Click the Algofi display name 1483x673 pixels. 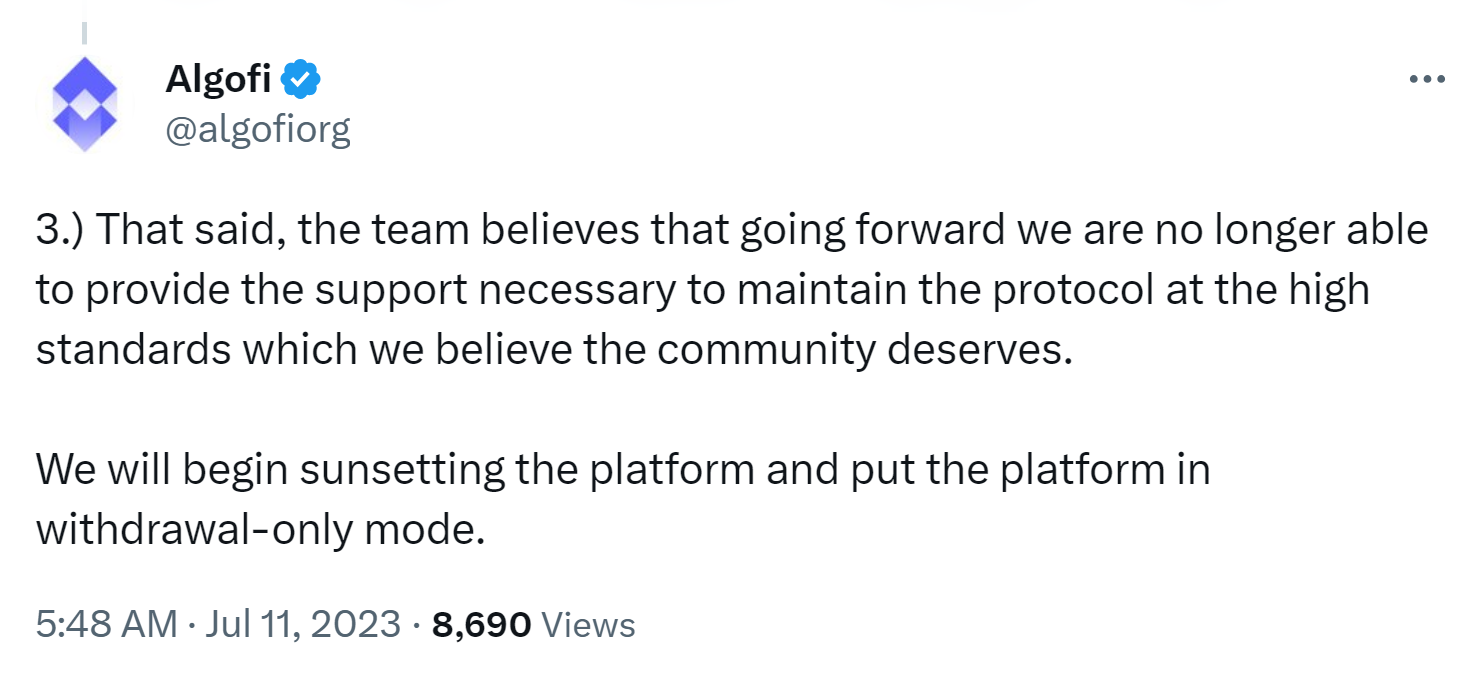coord(218,78)
